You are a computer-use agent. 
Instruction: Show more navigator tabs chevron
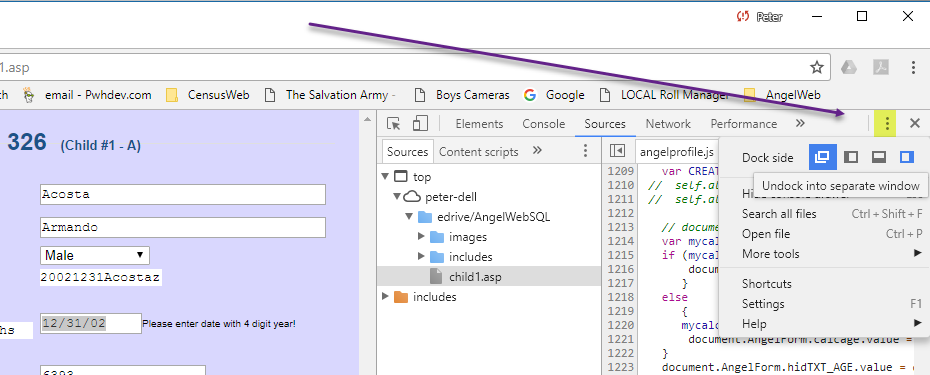[x=537, y=151]
